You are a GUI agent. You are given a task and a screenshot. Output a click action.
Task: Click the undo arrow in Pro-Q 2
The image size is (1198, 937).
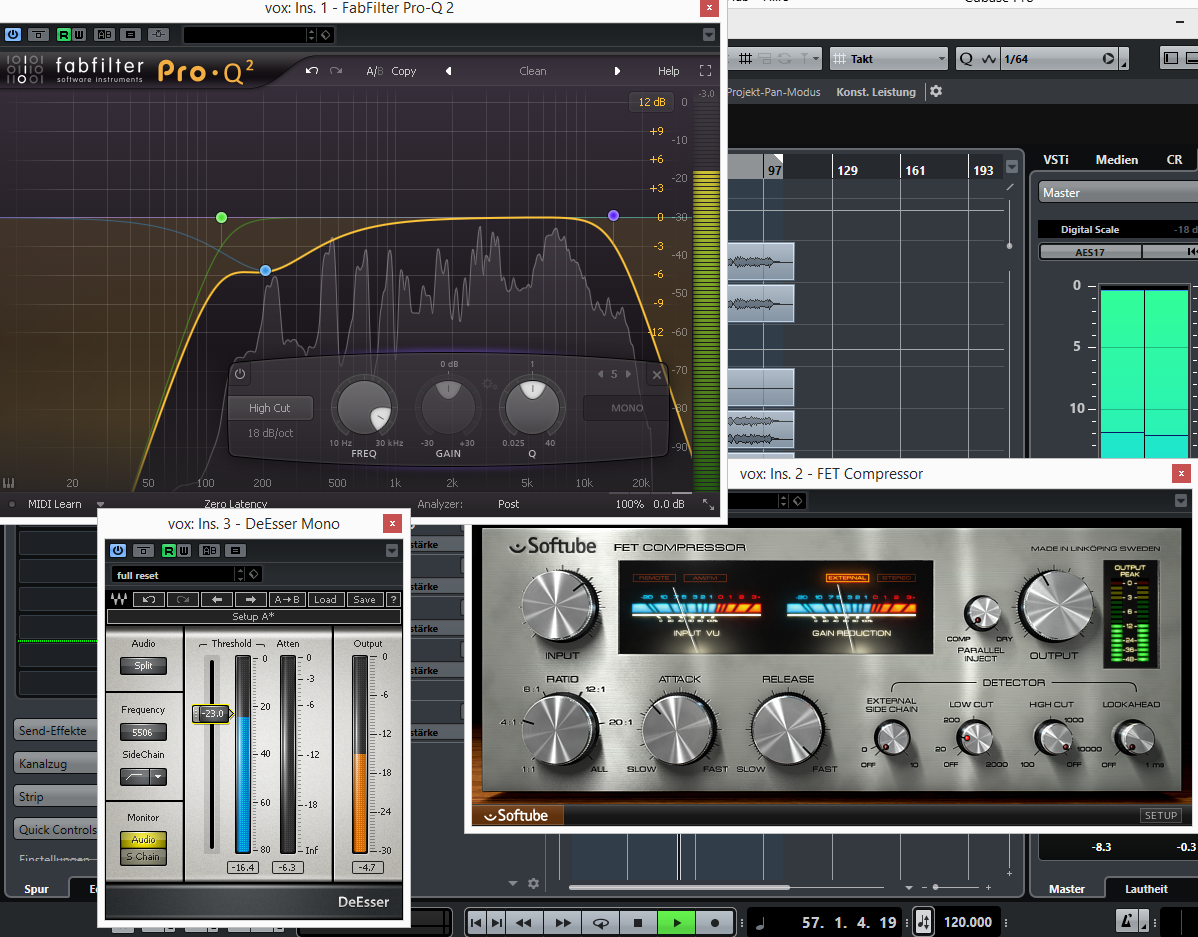[x=312, y=71]
